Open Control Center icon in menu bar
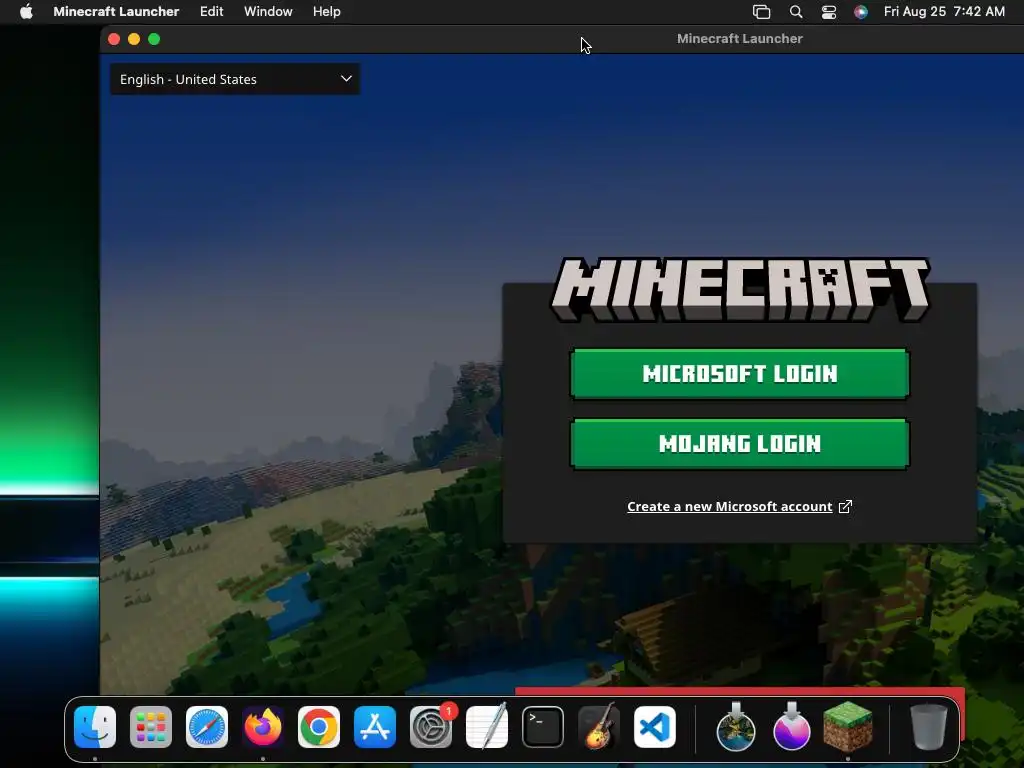This screenshot has width=1024, height=768. (x=829, y=12)
